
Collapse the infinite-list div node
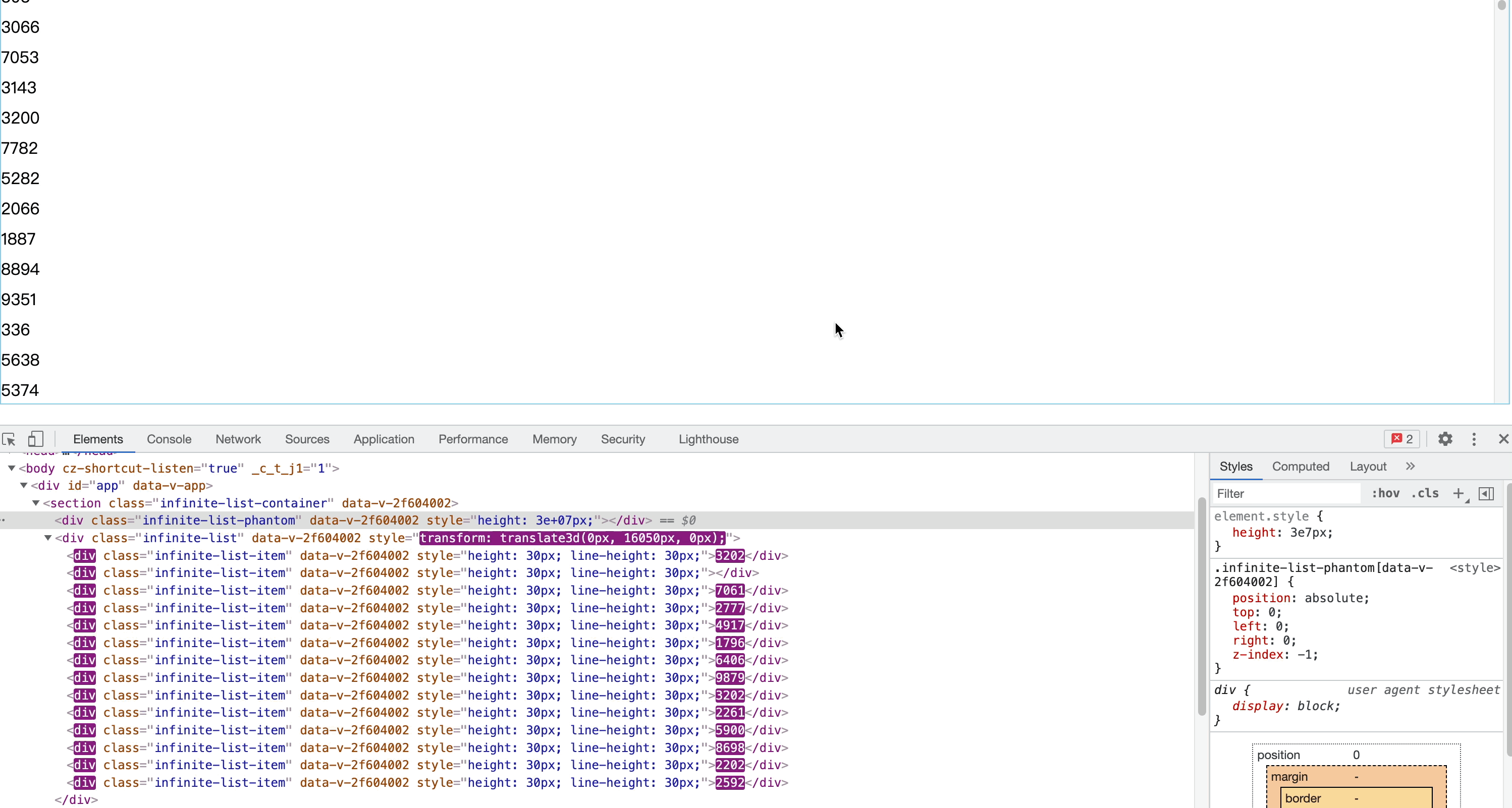pyautogui.click(x=48, y=538)
